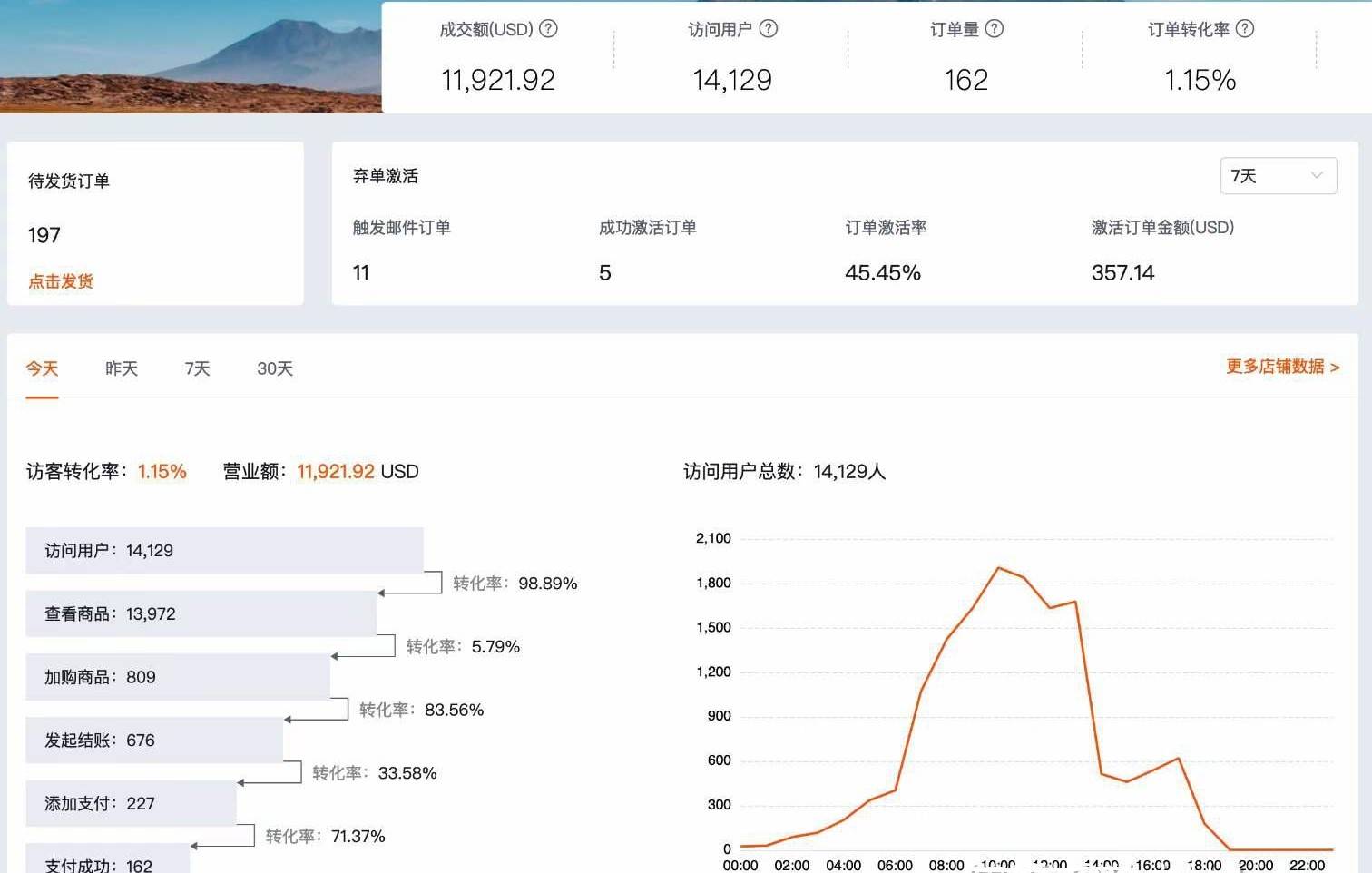Select the 7天 statistics tab
Viewport: 1372px width, 873px height.
pyautogui.click(x=195, y=368)
